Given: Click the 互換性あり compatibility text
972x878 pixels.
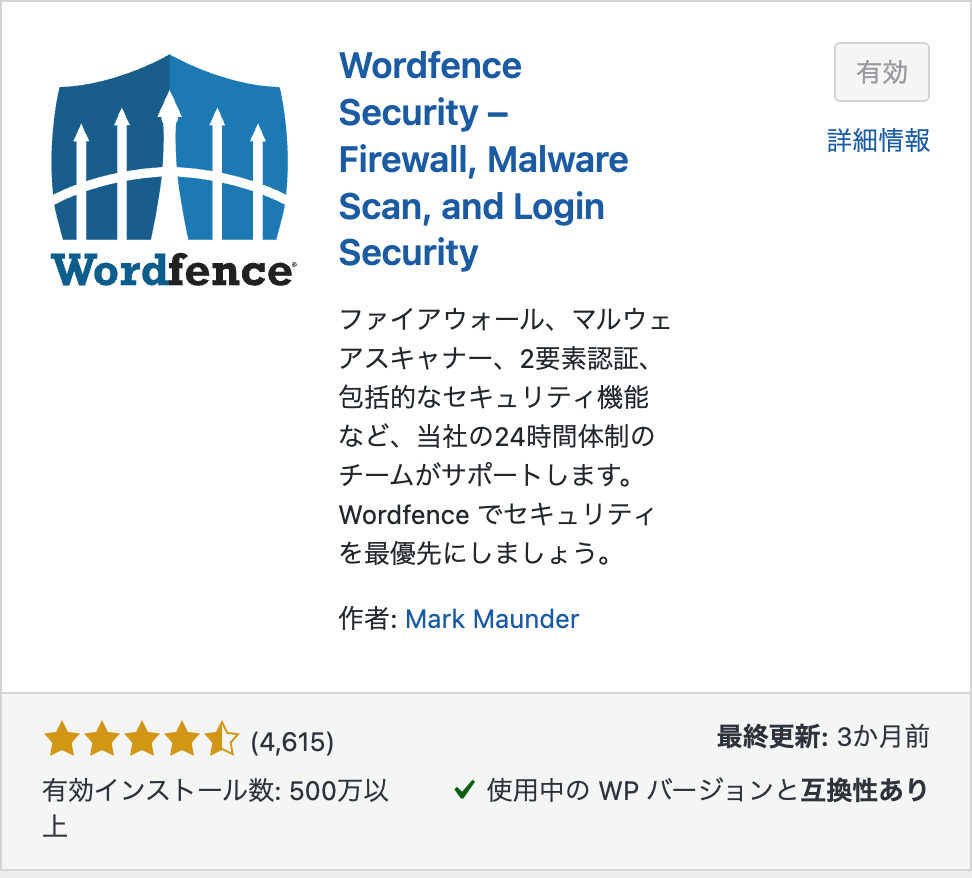Looking at the screenshot, I should tap(865, 790).
